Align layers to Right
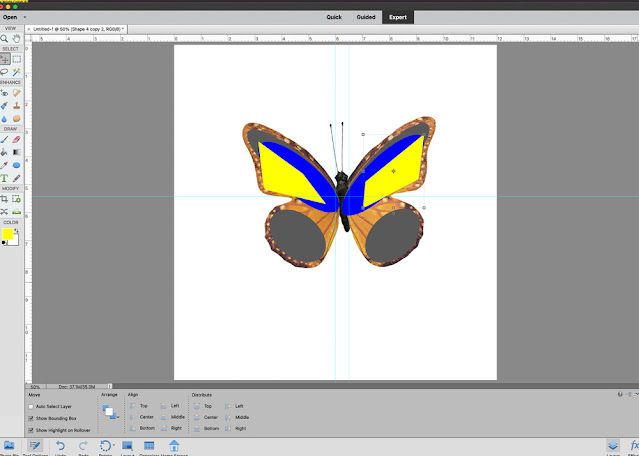 171,428
